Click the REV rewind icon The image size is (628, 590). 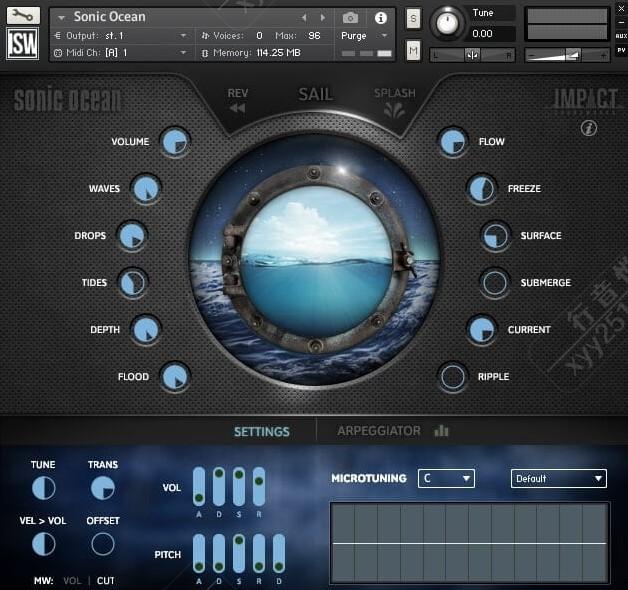[x=238, y=108]
